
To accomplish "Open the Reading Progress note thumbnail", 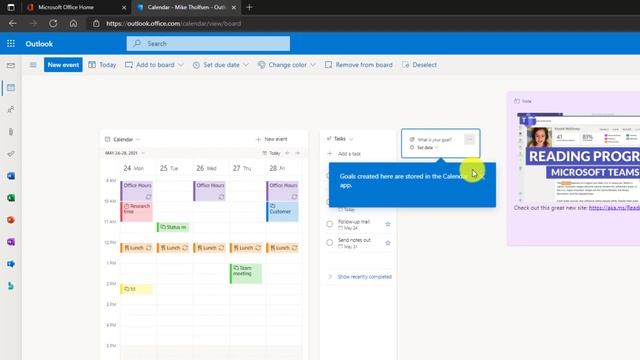I will (x=578, y=158).
